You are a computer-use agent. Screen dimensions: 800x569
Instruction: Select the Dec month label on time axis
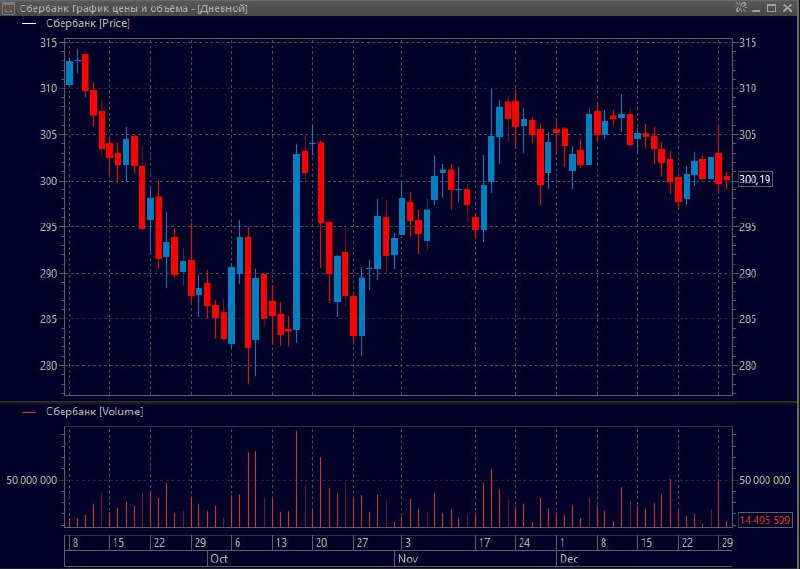click(568, 559)
